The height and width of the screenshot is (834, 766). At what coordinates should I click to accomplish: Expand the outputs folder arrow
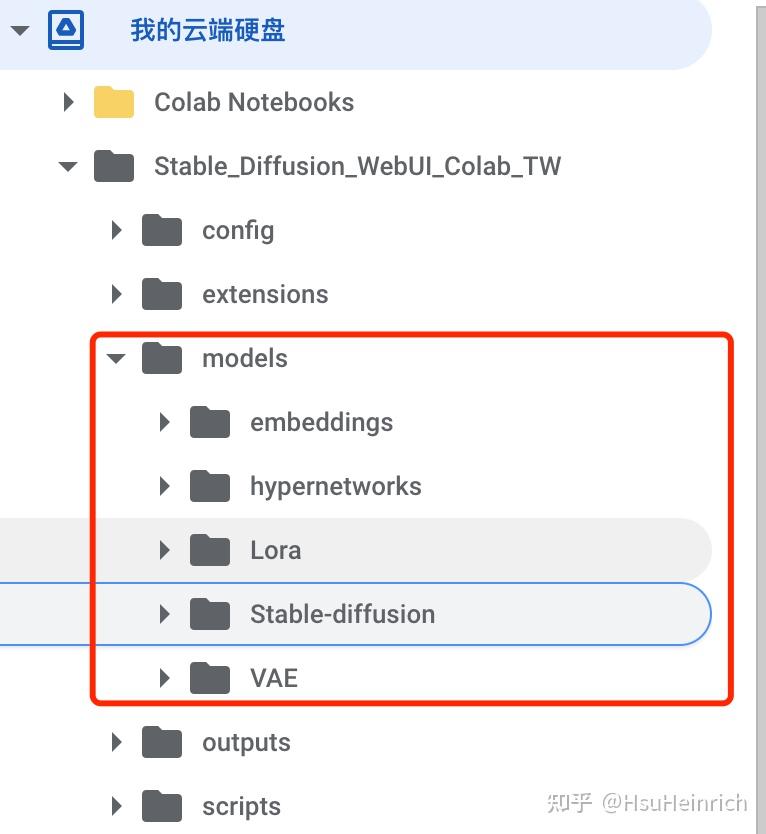click(116, 742)
